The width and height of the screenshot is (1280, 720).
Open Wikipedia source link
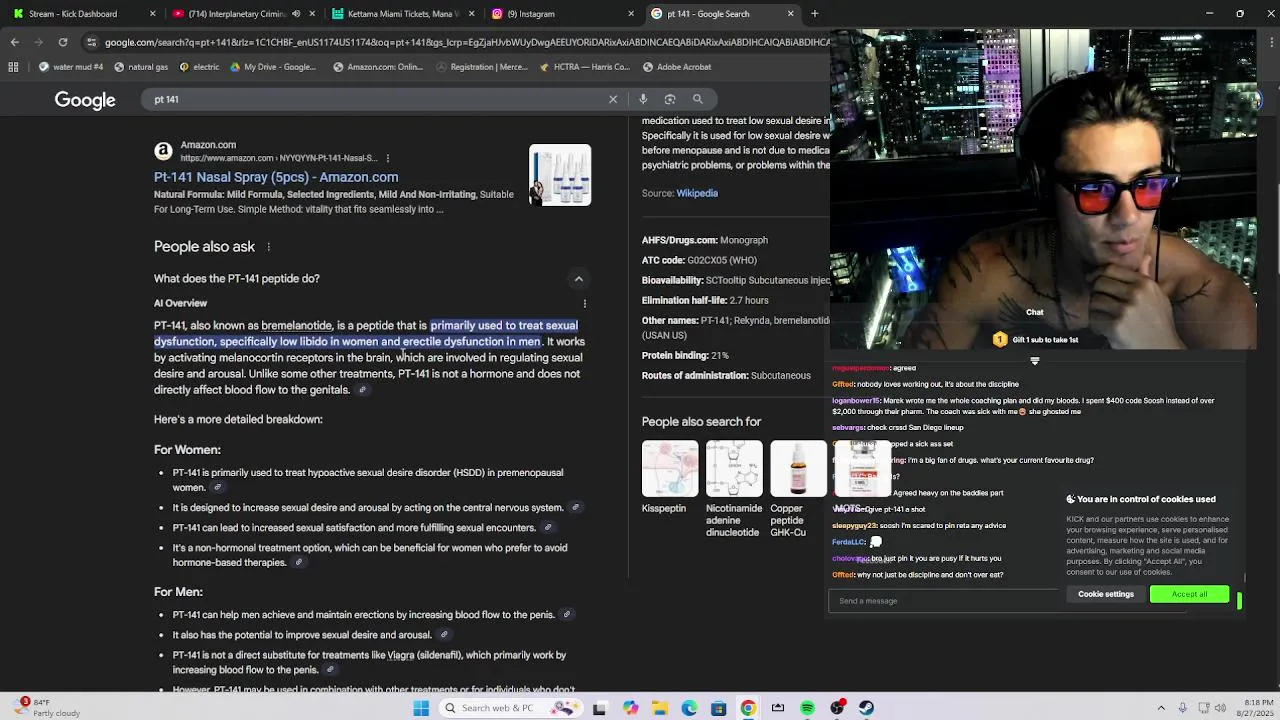tap(697, 193)
